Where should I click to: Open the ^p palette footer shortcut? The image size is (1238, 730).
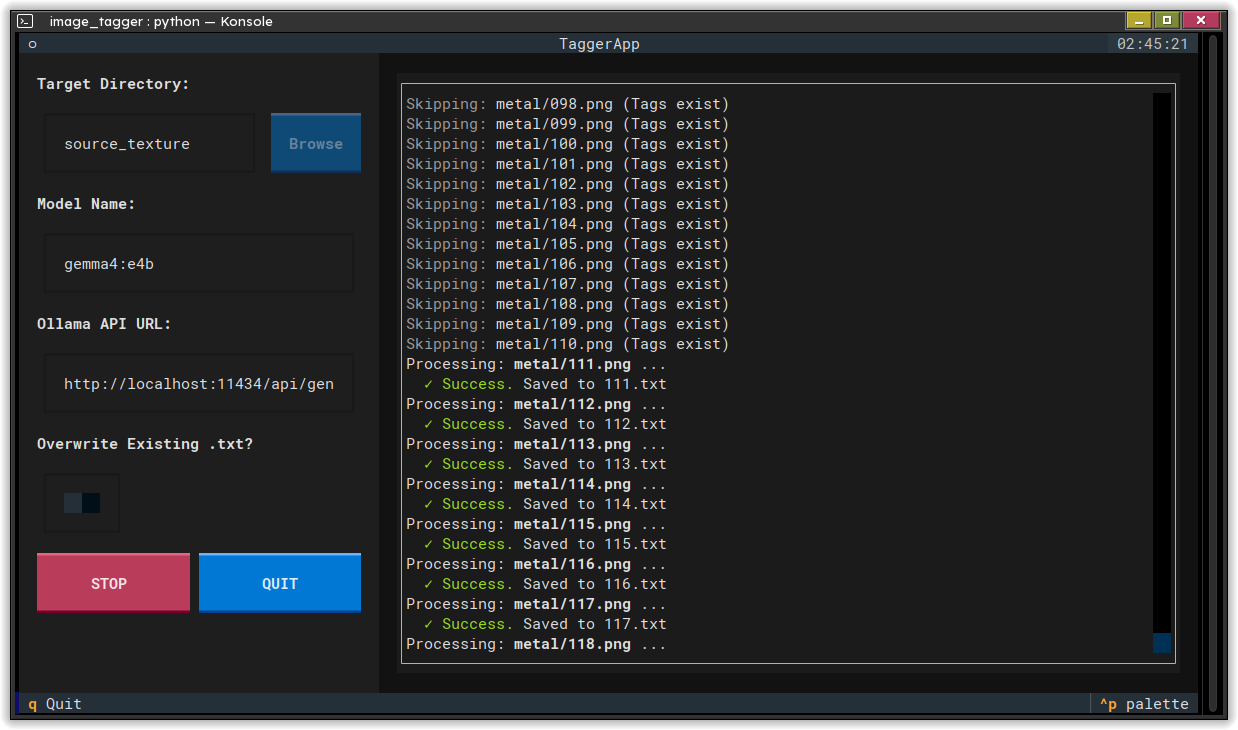point(1144,704)
